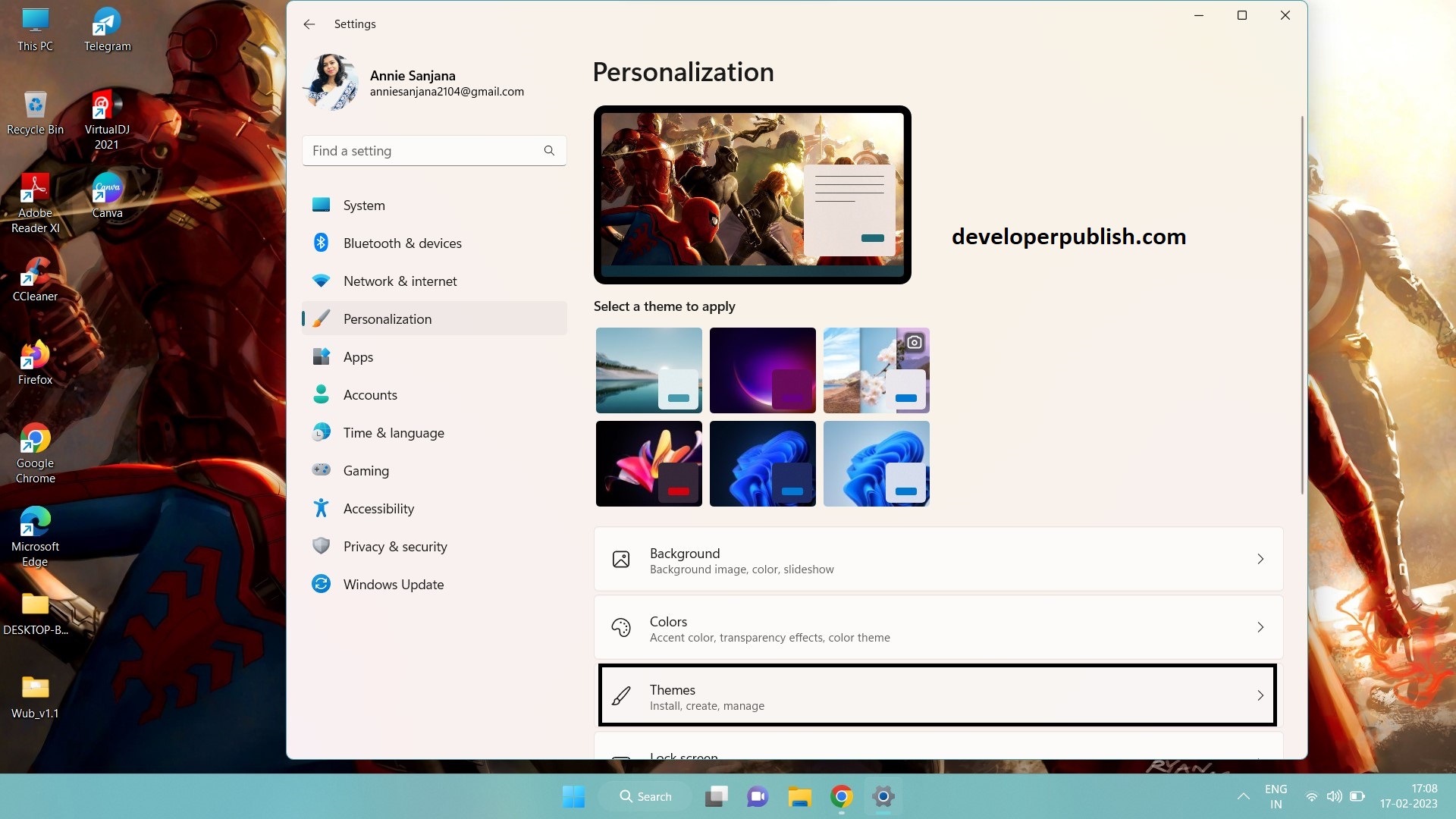Expand the Themes settings chevron
1456x819 pixels.
coord(1260,695)
